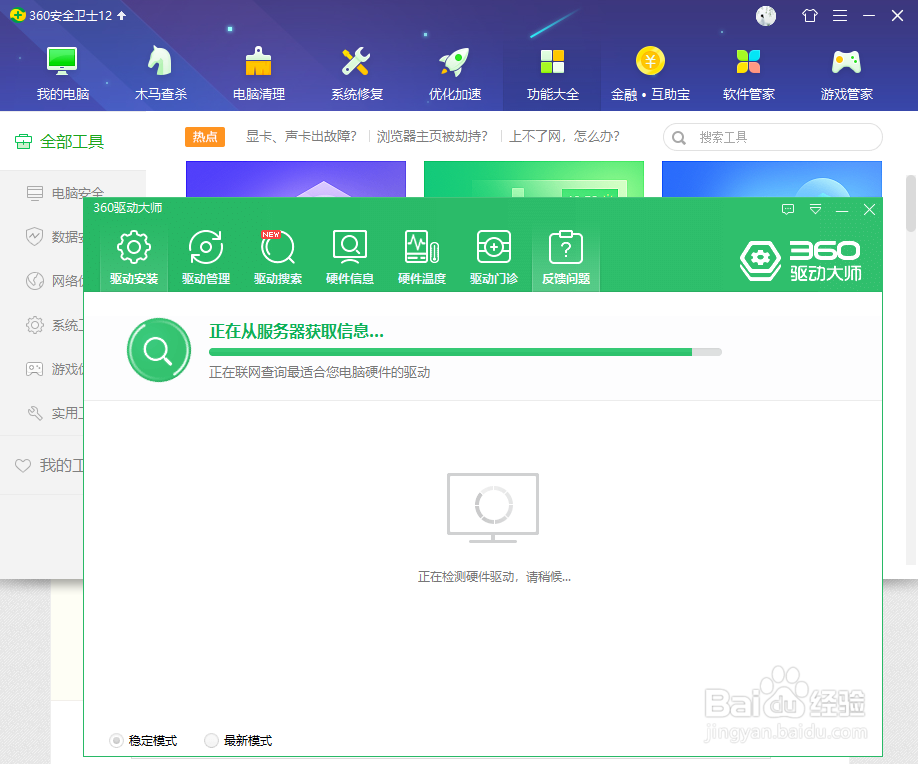Select 系统 gear sidebar category
918x764 pixels.
click(54, 325)
